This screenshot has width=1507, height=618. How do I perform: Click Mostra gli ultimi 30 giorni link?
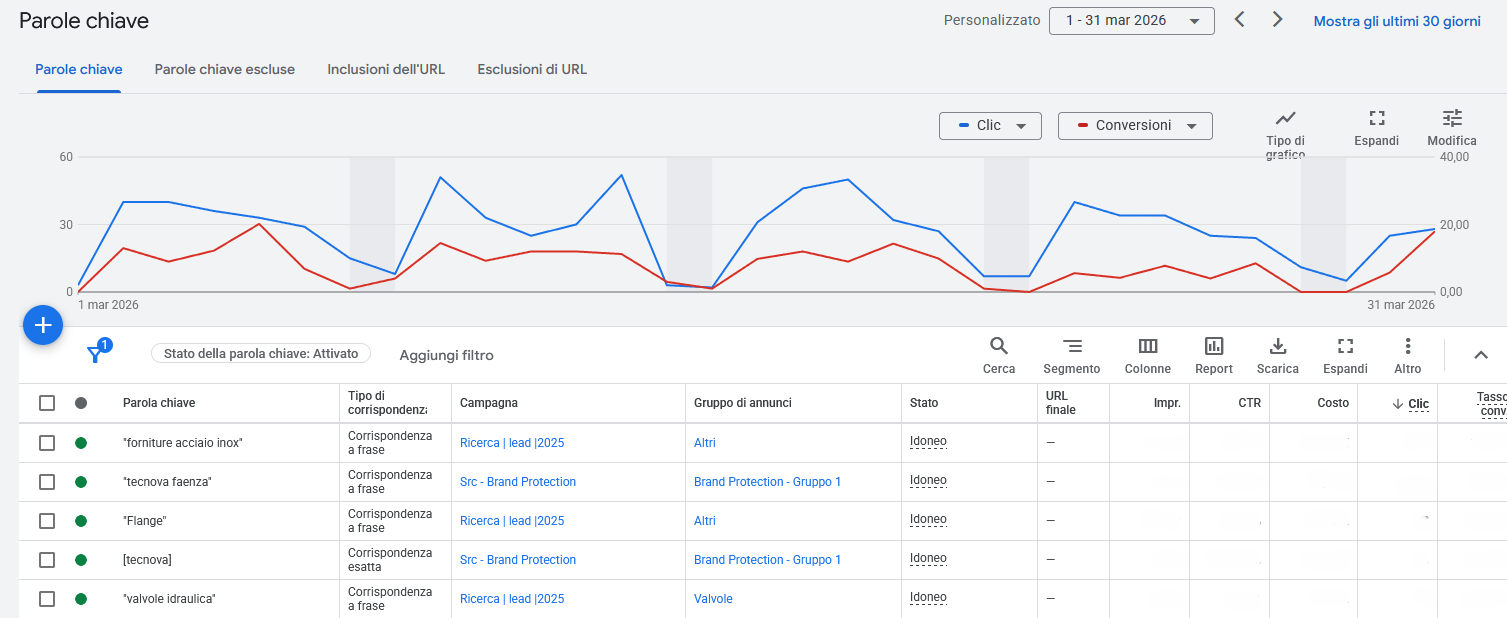point(1397,21)
